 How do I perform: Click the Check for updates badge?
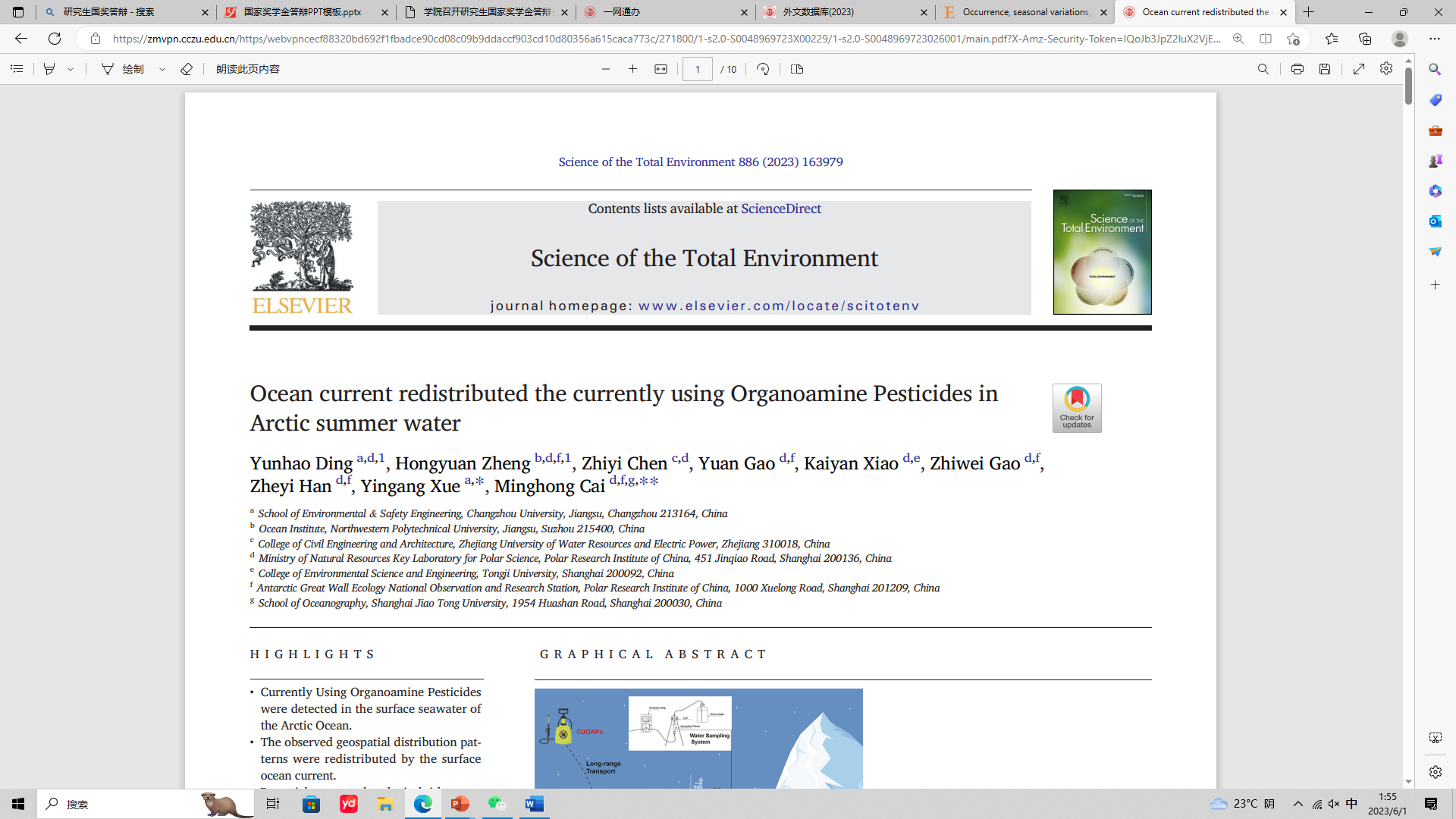[1076, 408]
